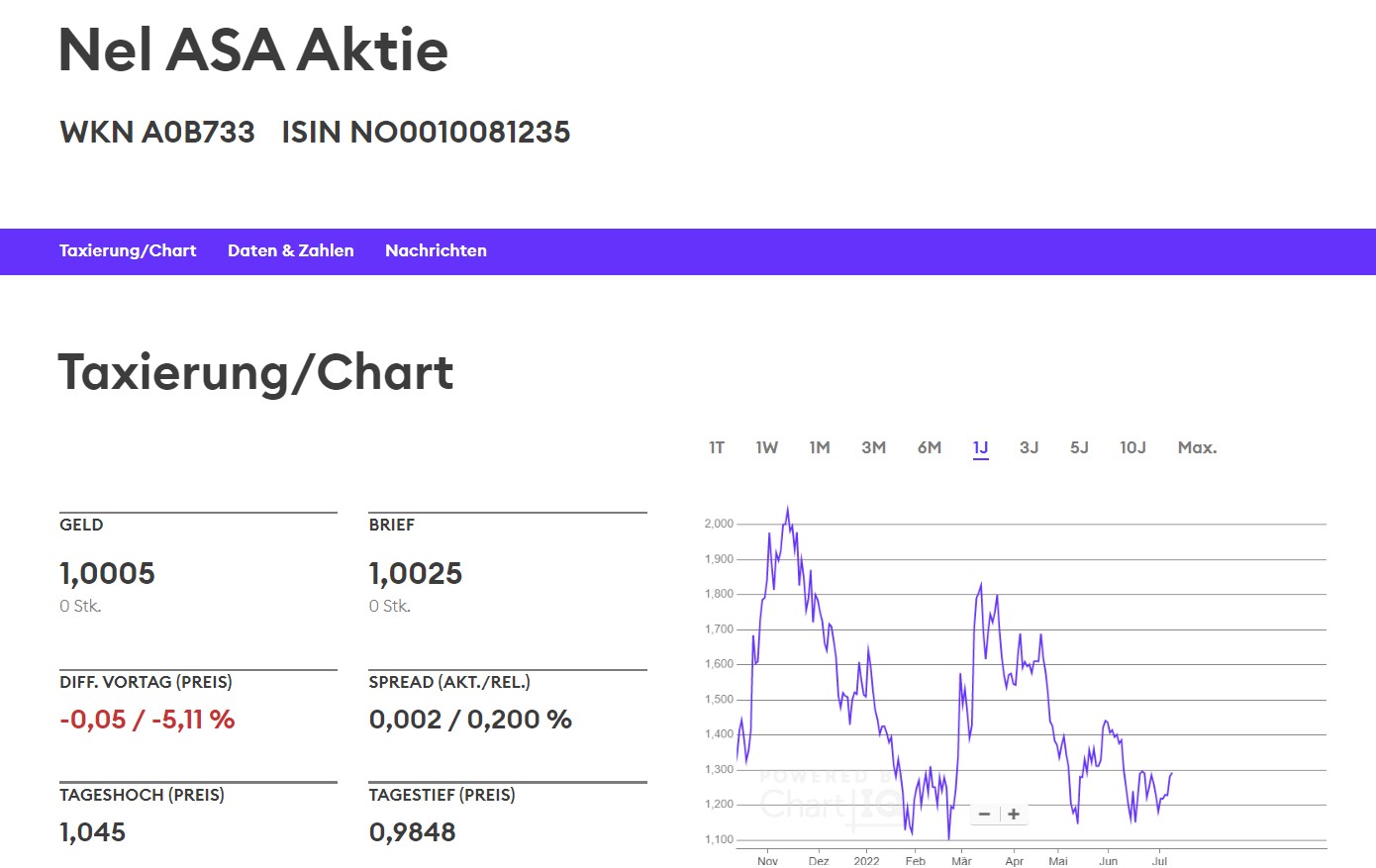Select the active 1J chart range
1376x868 pixels.
(x=980, y=448)
